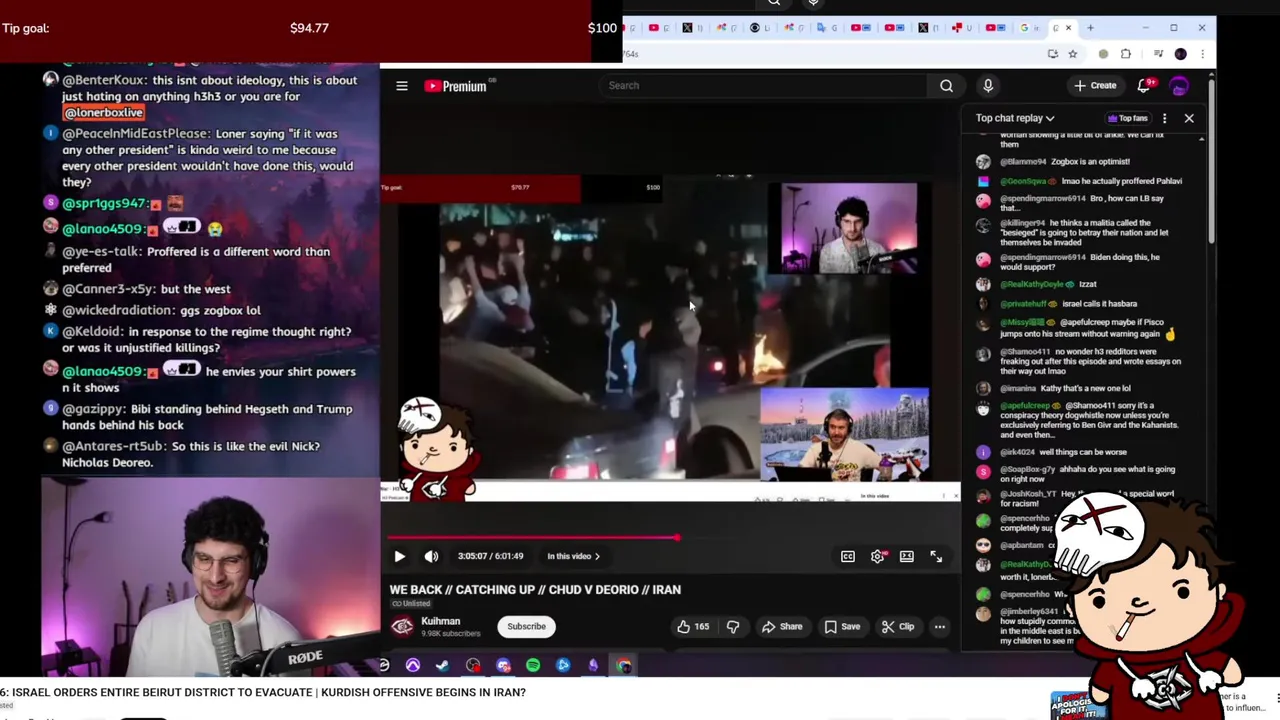Mute the video with speaker icon
This screenshot has height=720, width=1280.
coord(431,556)
